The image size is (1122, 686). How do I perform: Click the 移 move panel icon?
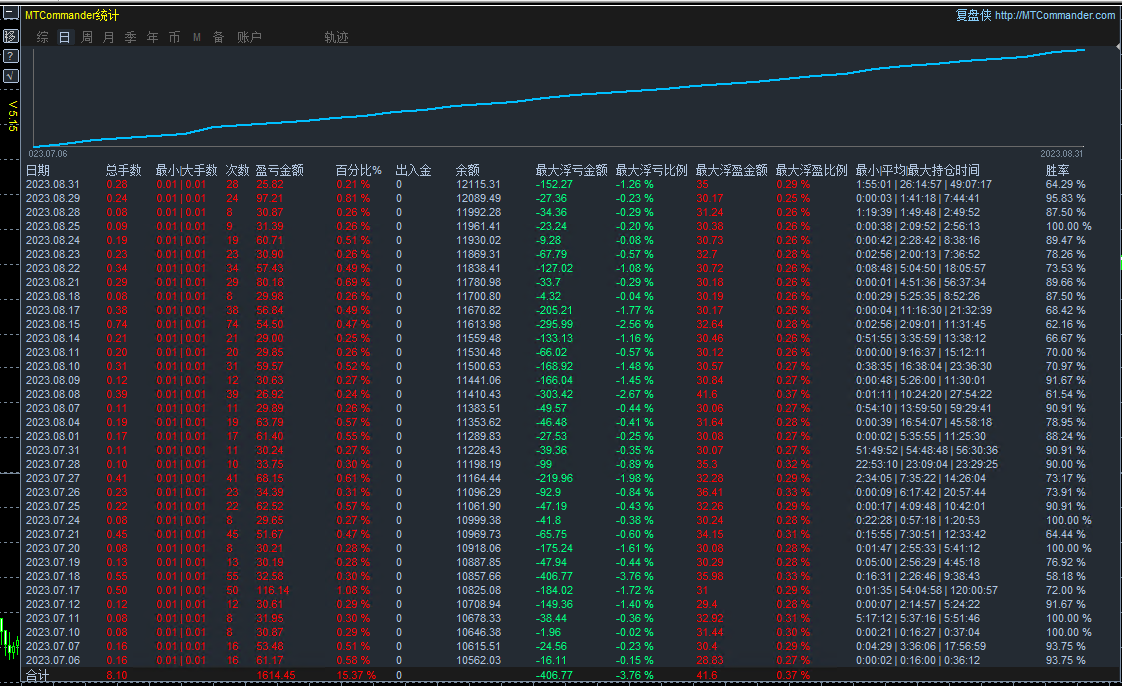11,35
